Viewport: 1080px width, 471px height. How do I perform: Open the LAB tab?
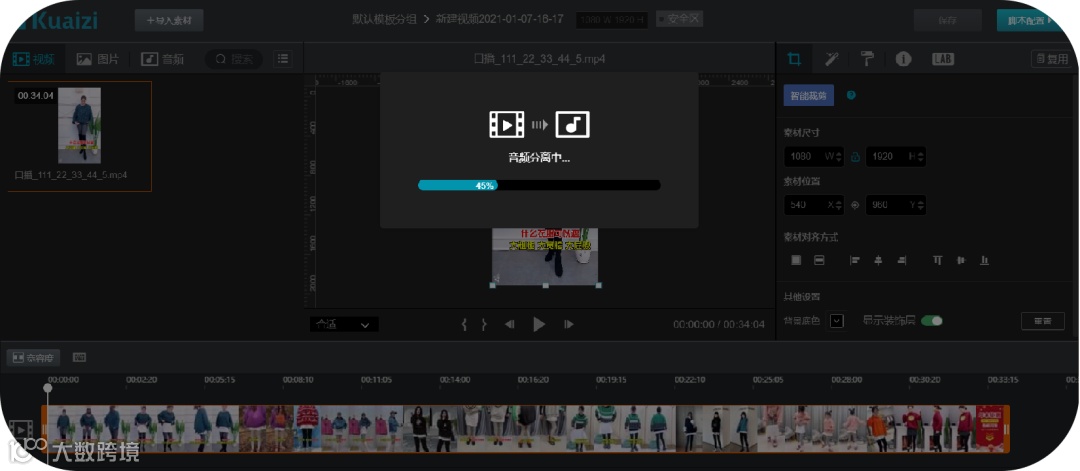(x=942, y=59)
